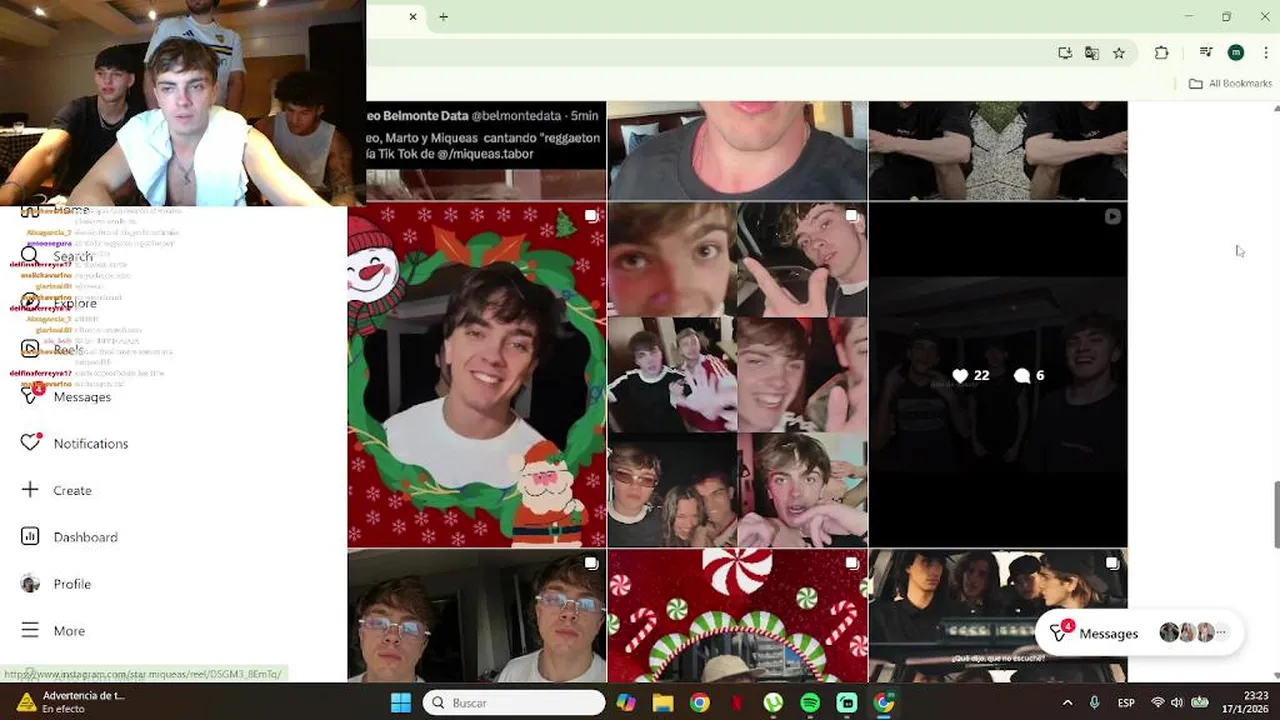Close the current browser tab

point(413,16)
